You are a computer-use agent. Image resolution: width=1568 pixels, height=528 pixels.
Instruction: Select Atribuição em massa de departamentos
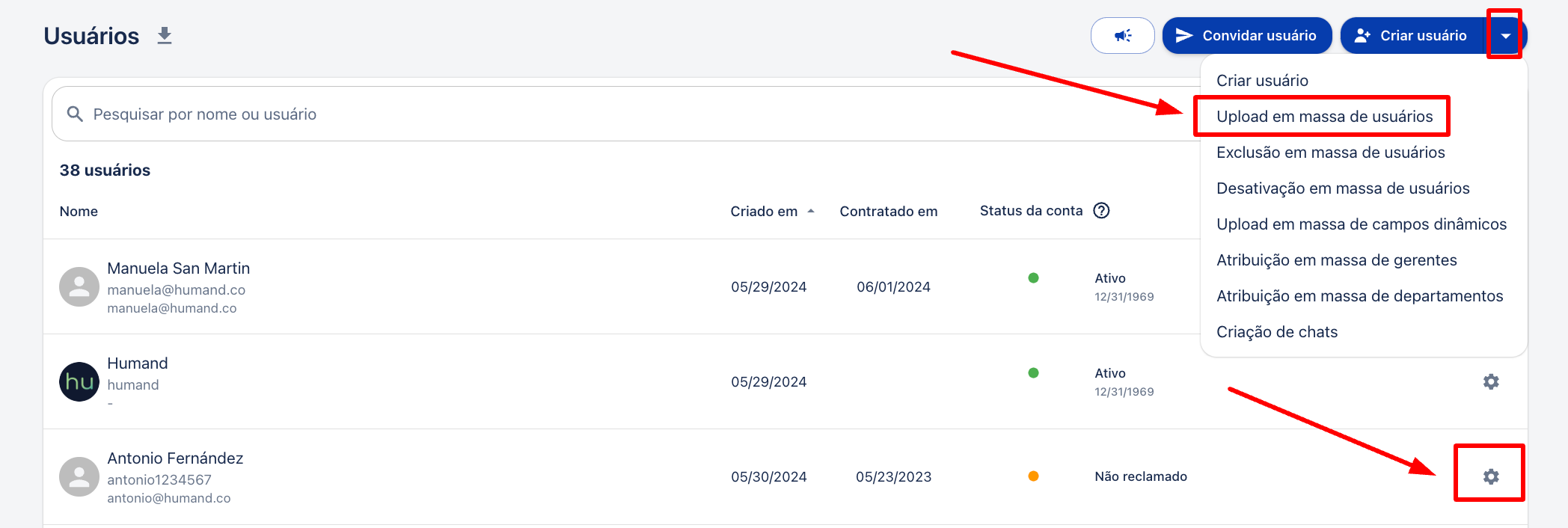pos(1359,296)
